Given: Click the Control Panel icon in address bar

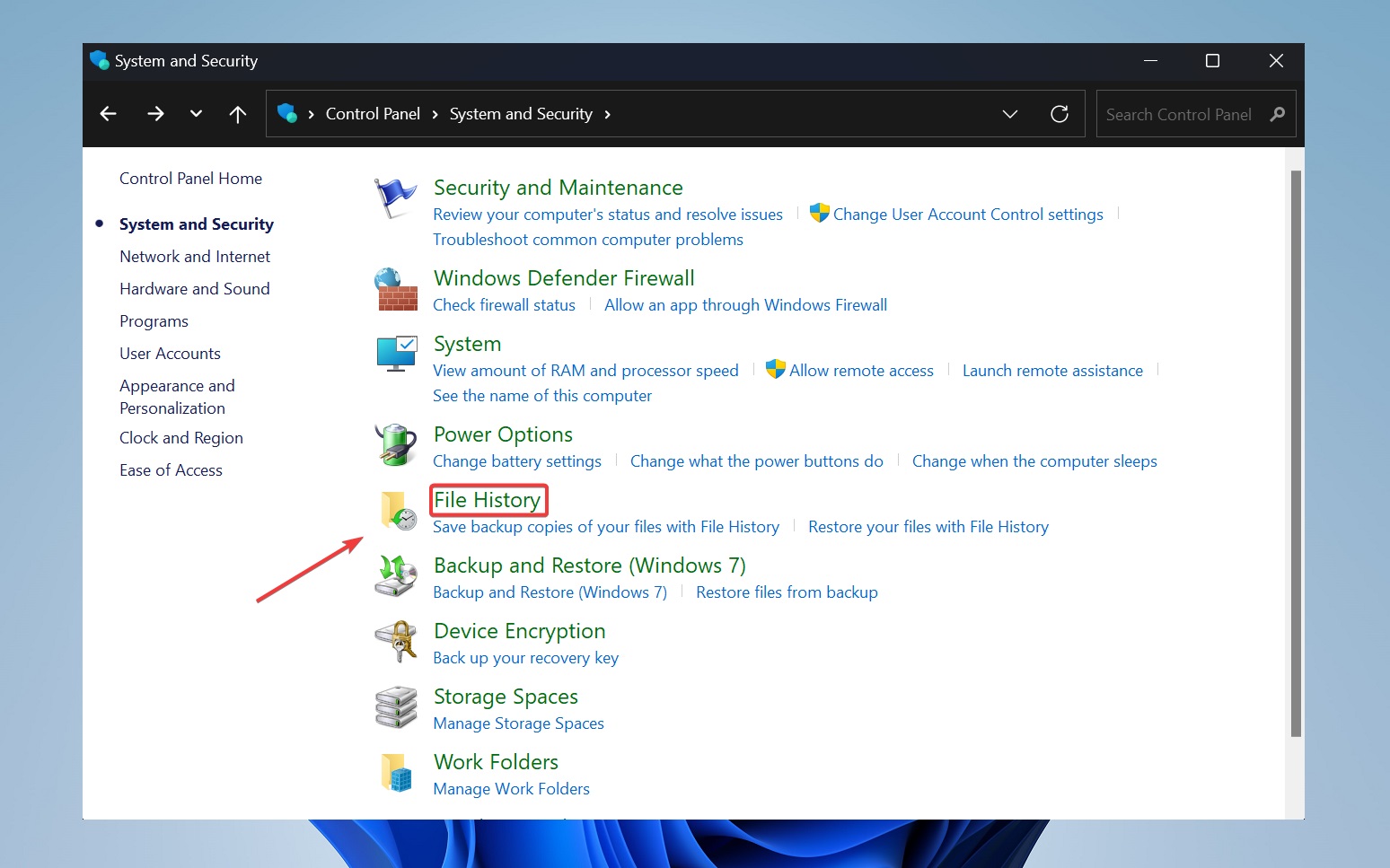Looking at the screenshot, I should (287, 113).
